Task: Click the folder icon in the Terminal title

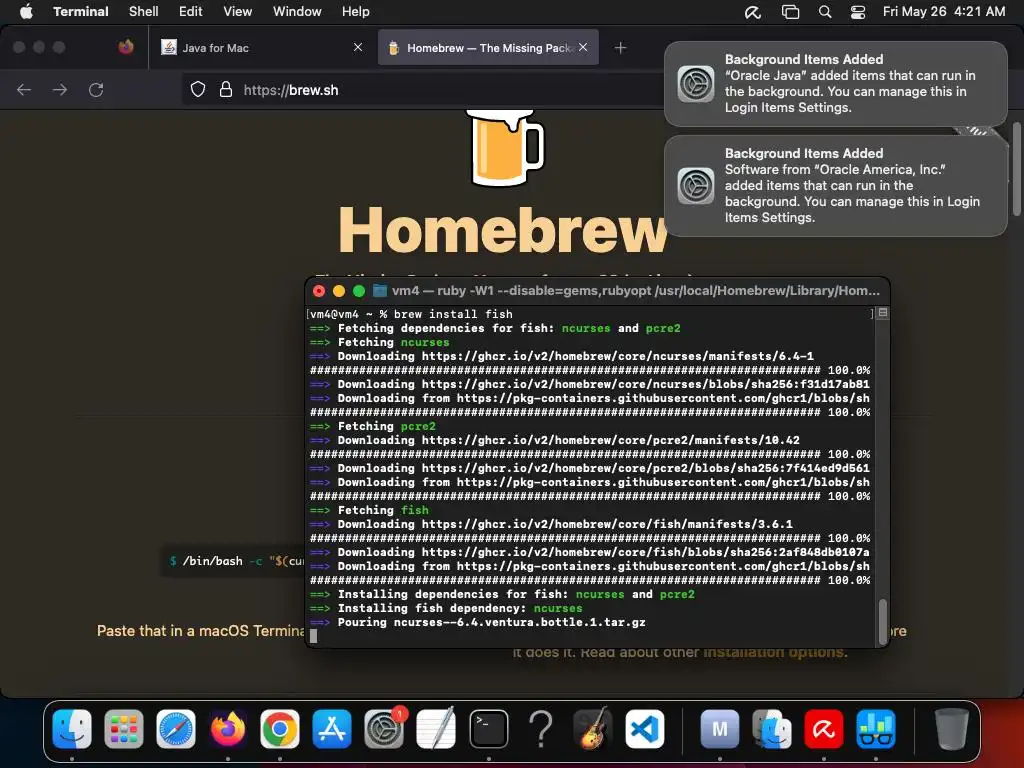Action: coord(379,291)
